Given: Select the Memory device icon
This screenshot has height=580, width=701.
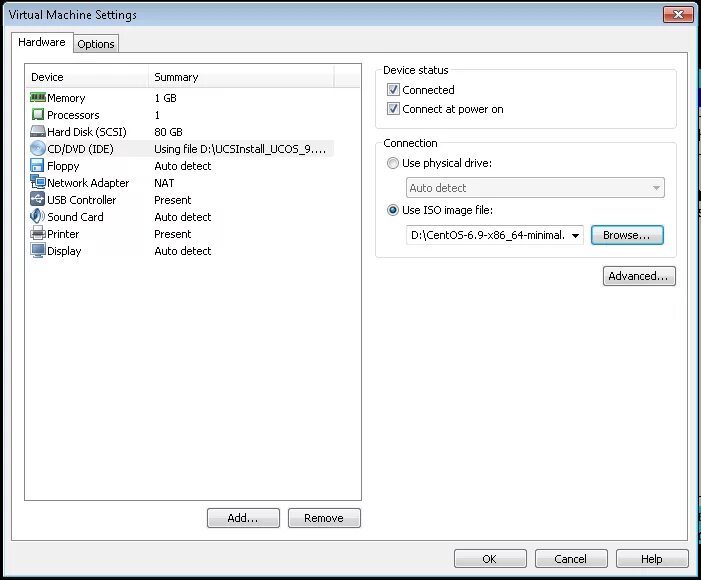Looking at the screenshot, I should [x=38, y=97].
